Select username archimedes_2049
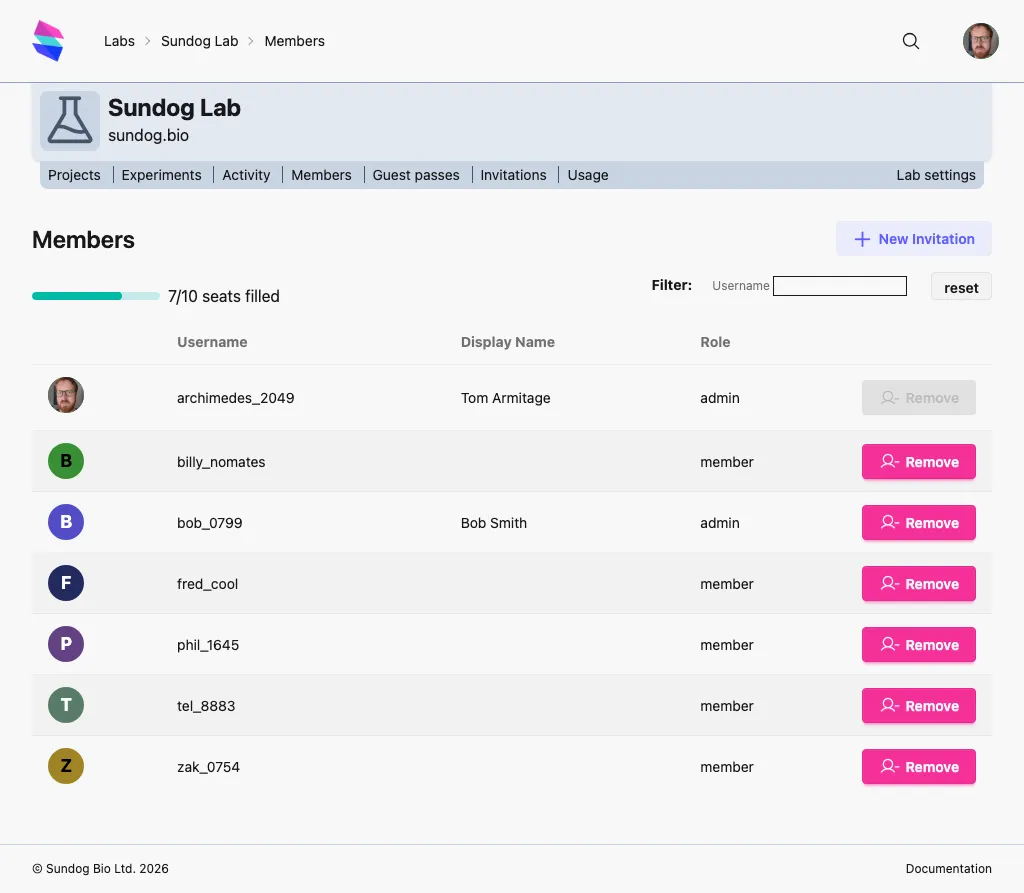Image resolution: width=1024 pixels, height=893 pixels. [x=236, y=398]
